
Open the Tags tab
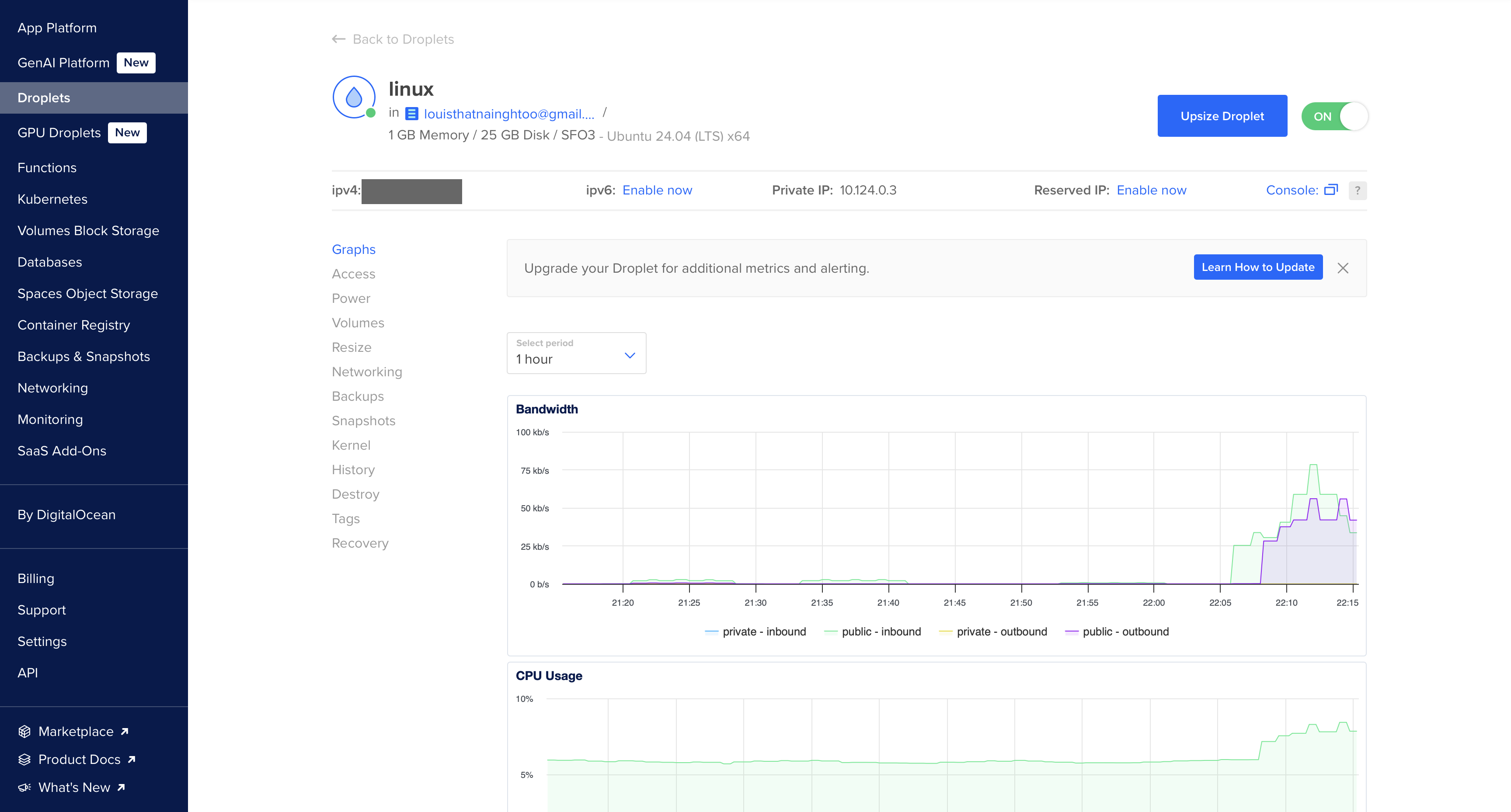(x=346, y=519)
